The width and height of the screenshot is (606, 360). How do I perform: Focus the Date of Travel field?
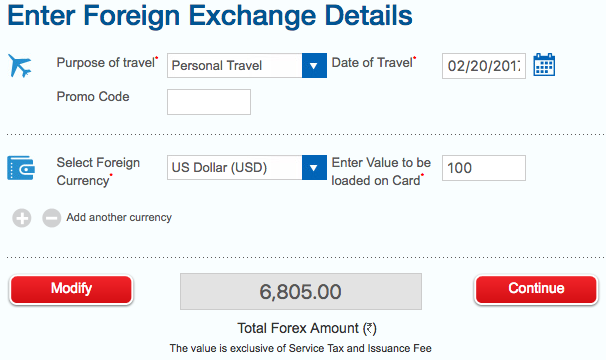coord(484,66)
